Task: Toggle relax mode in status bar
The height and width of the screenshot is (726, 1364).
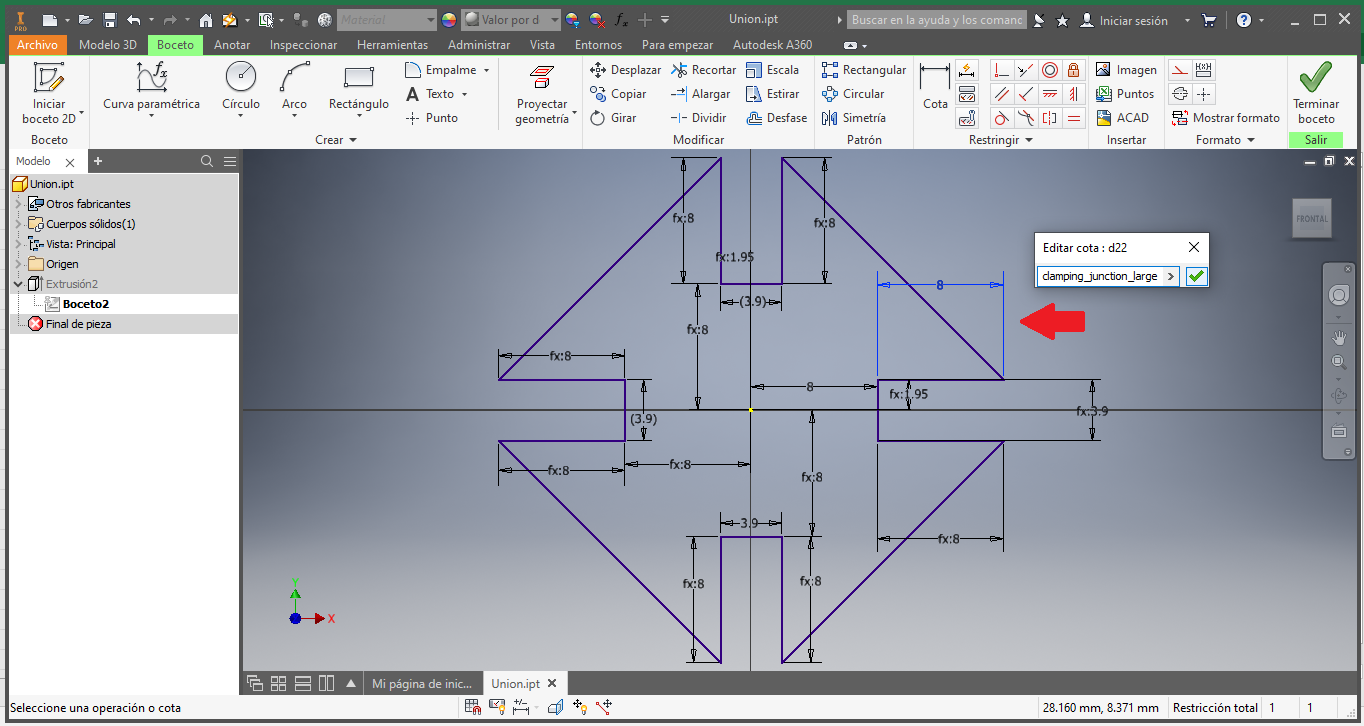Action: pyautogui.click(x=603, y=707)
